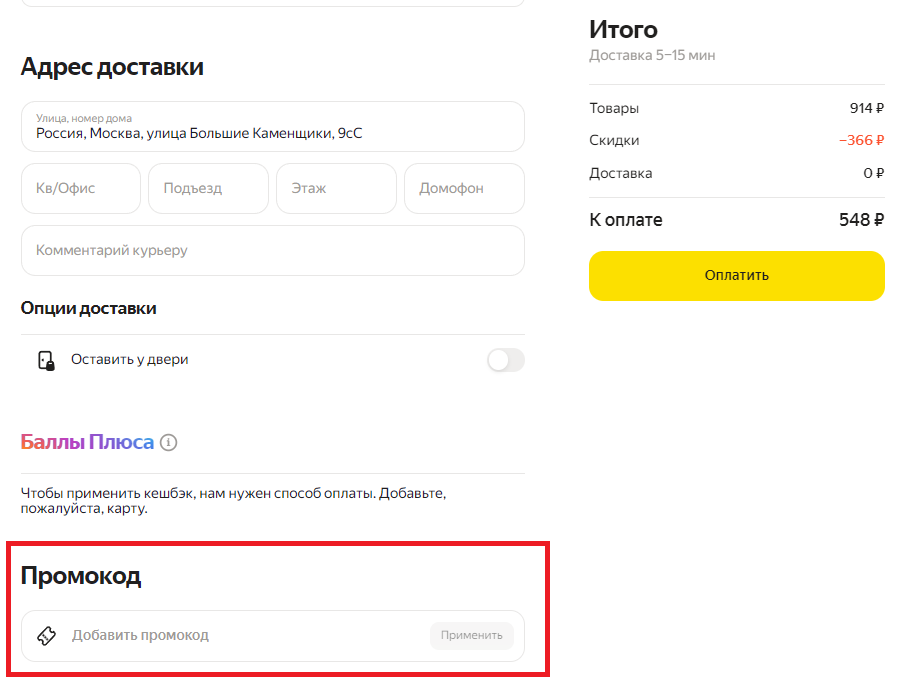The image size is (910, 685).
Task: Click the Кв/Офис input field
Action: click(x=81, y=188)
